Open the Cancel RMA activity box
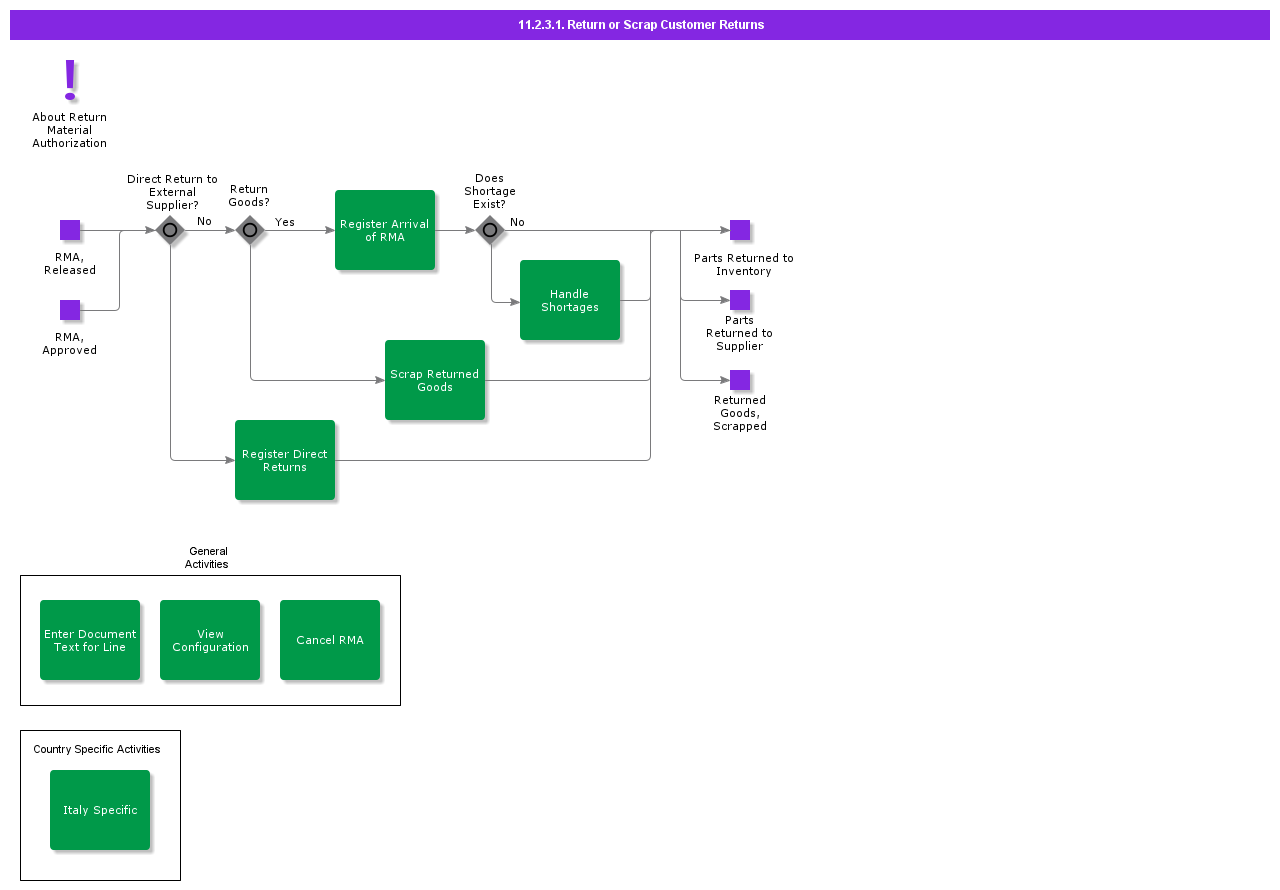The width and height of the screenshot is (1280, 890). pyautogui.click(x=330, y=640)
